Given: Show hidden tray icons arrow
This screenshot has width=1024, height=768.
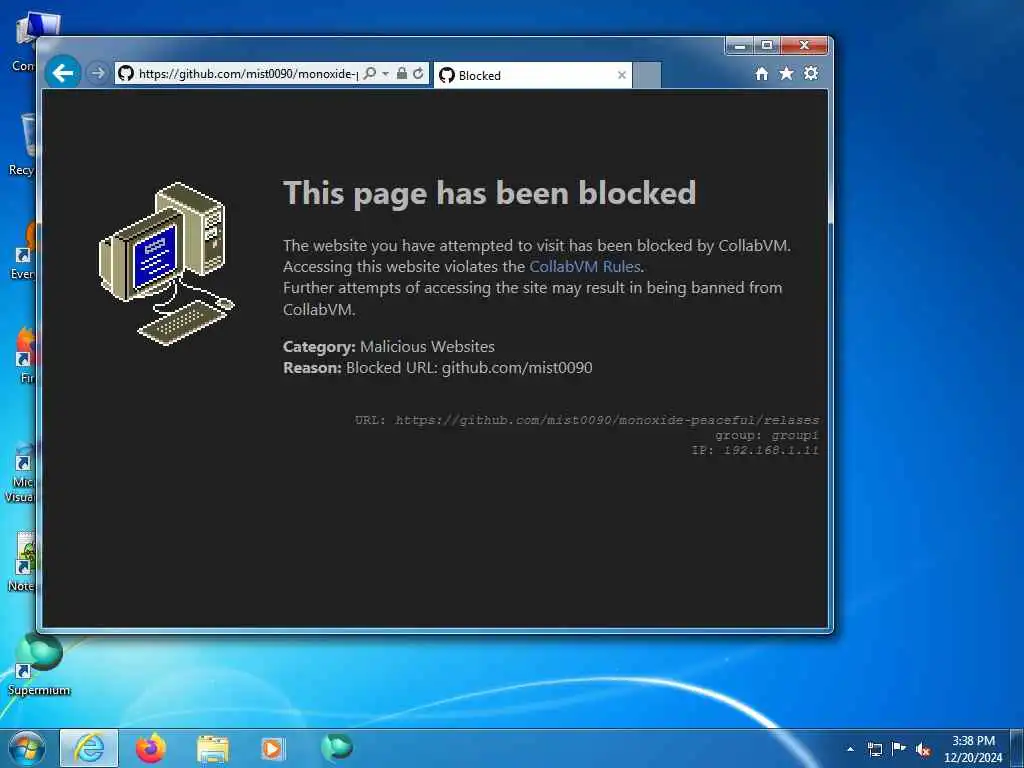Looking at the screenshot, I should pyautogui.click(x=850, y=749).
